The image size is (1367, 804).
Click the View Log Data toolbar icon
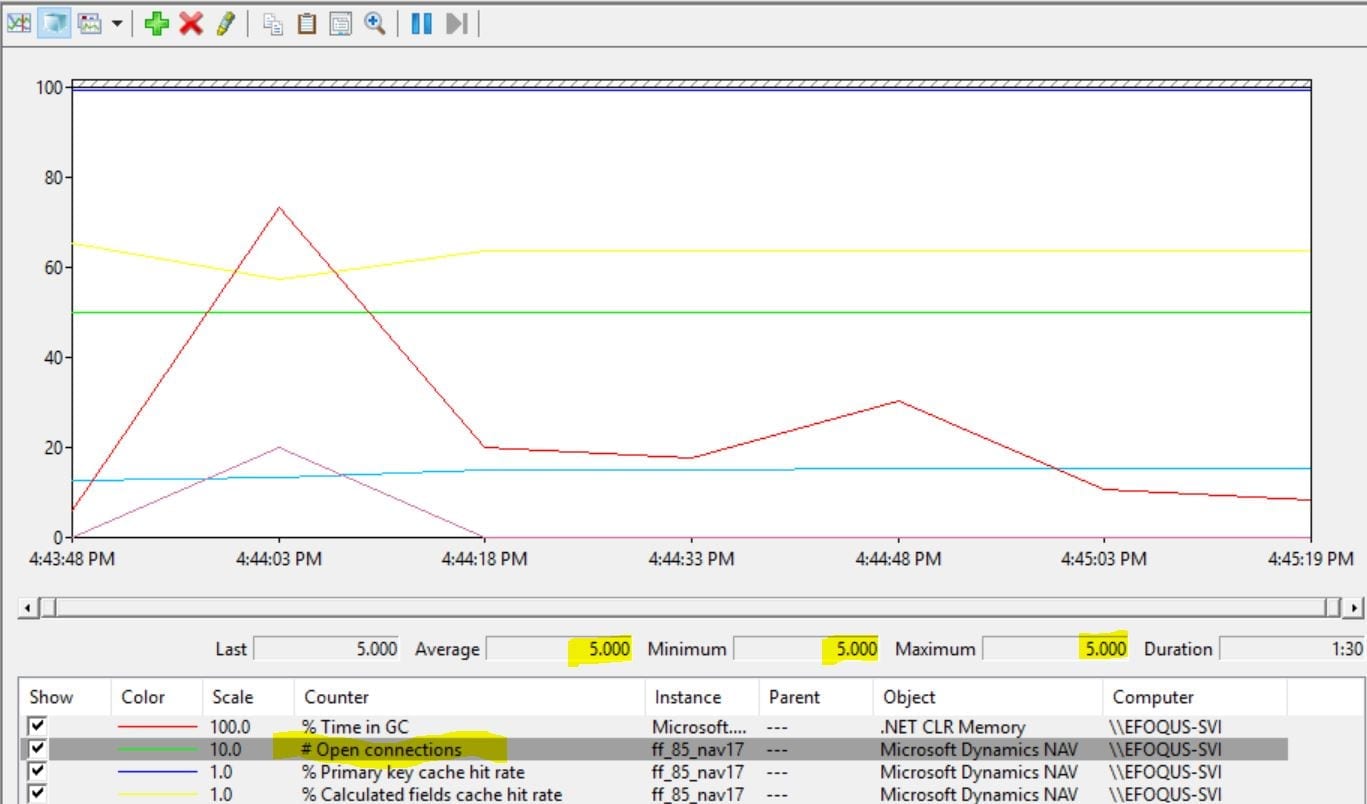(53, 23)
